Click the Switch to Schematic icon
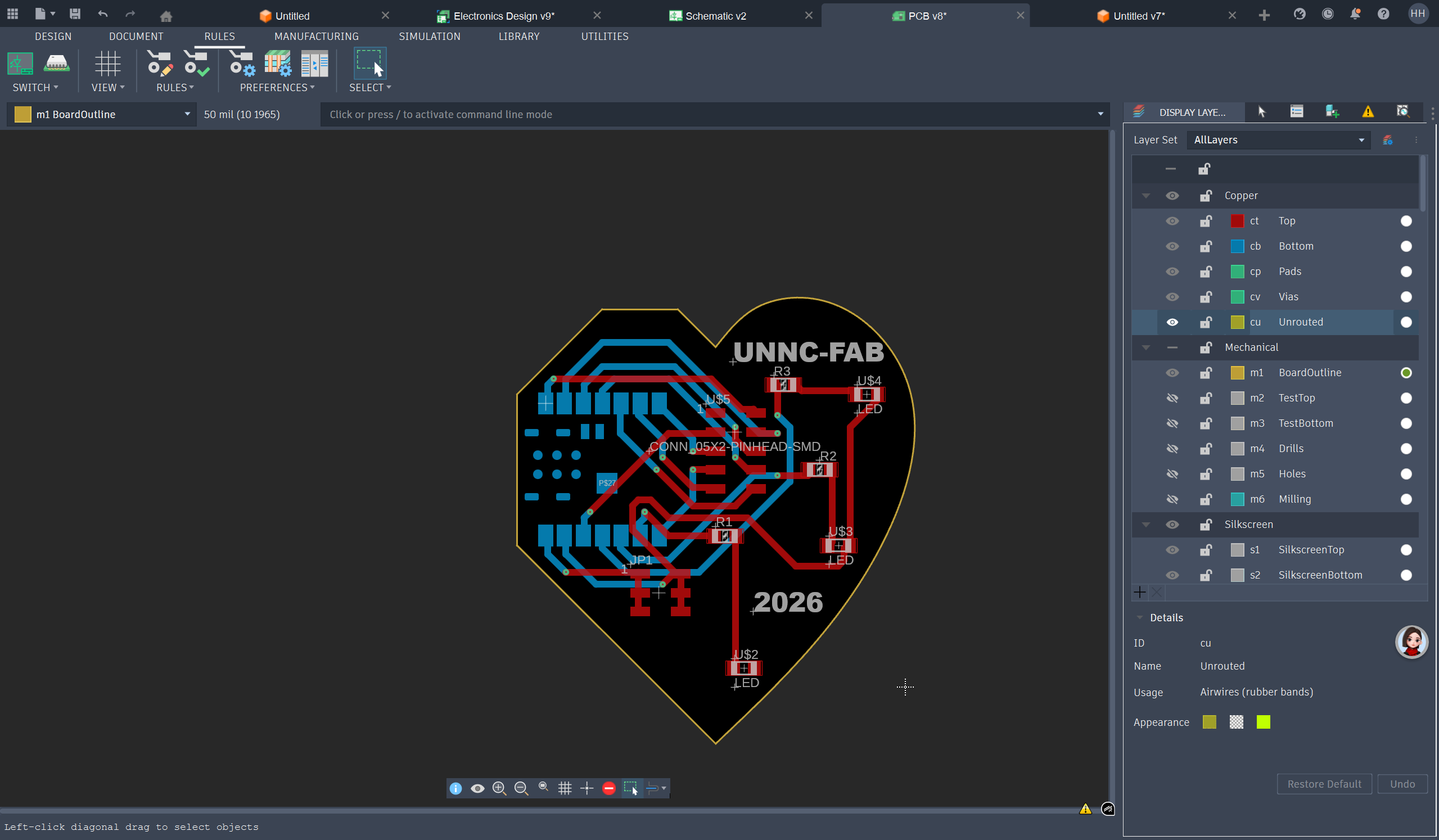1439x840 pixels. click(20, 64)
